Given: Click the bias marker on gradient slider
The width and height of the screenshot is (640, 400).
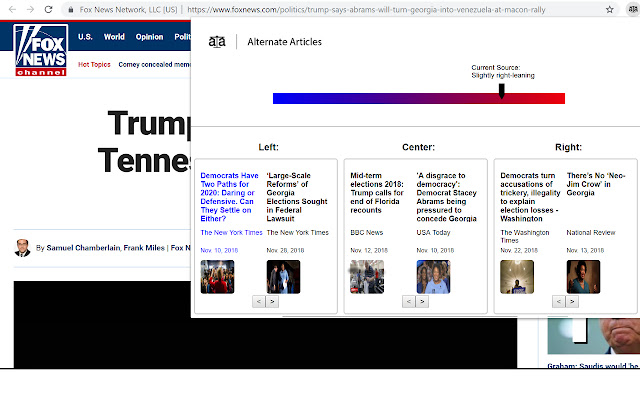Looking at the screenshot, I should coord(502,91).
